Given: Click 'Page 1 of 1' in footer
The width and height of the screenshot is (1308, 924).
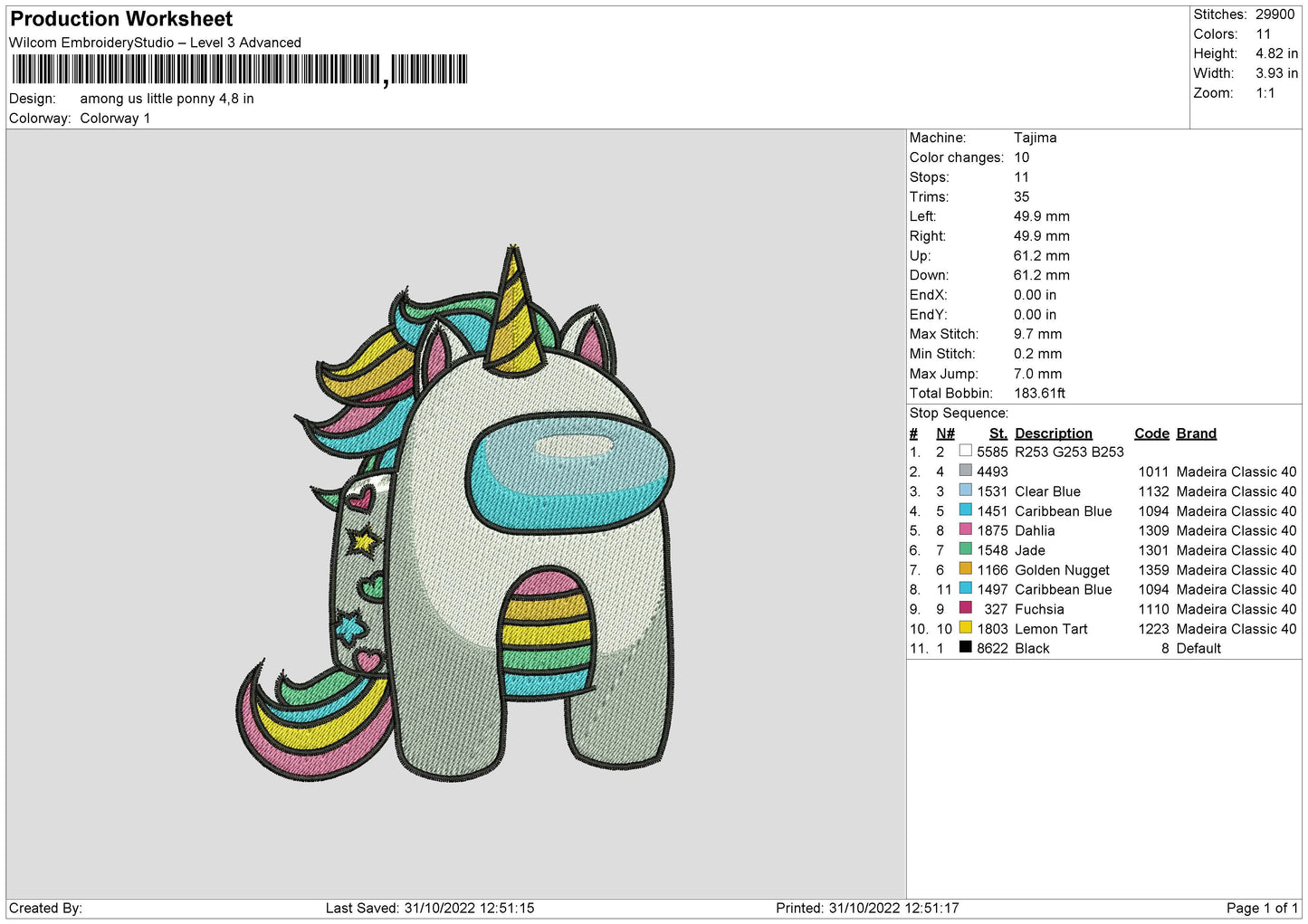Looking at the screenshot, I should tap(1262, 909).
